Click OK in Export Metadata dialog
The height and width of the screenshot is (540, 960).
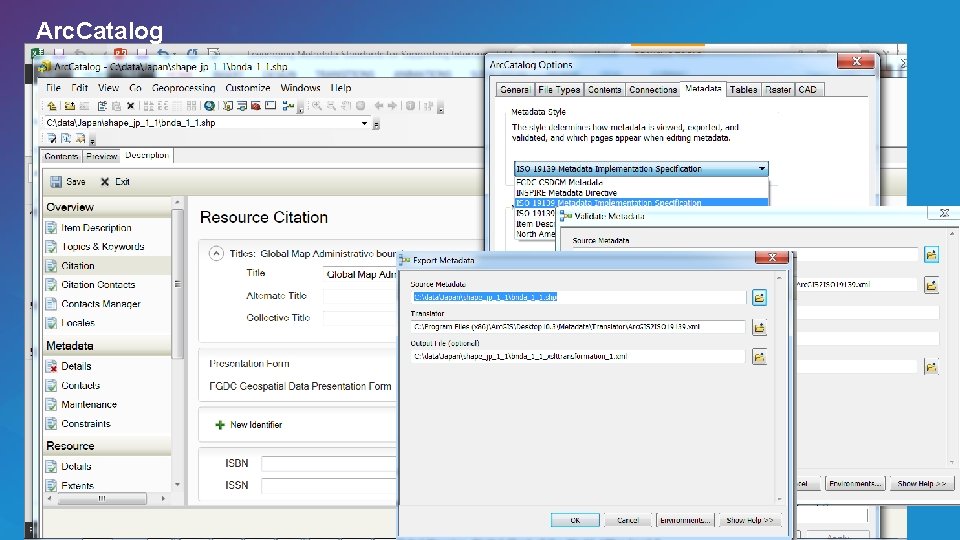point(575,520)
